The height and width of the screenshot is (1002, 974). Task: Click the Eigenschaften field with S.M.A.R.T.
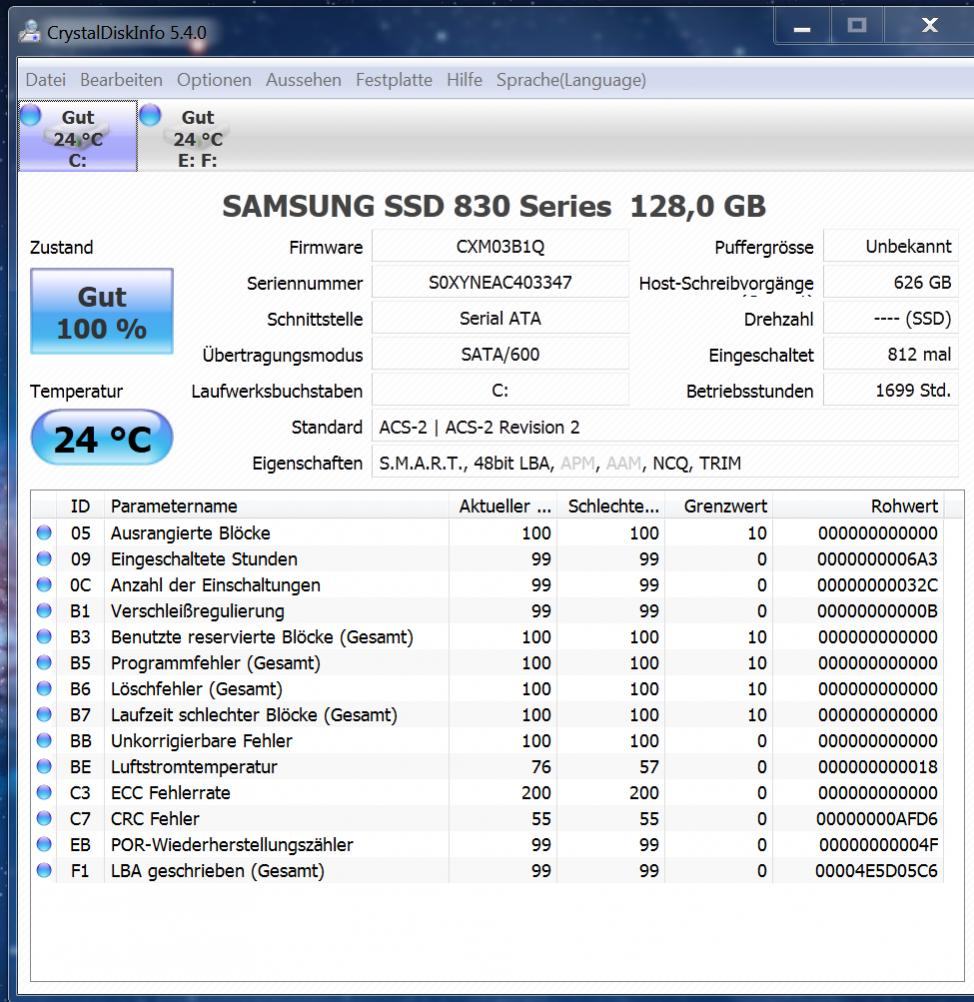click(x=665, y=463)
